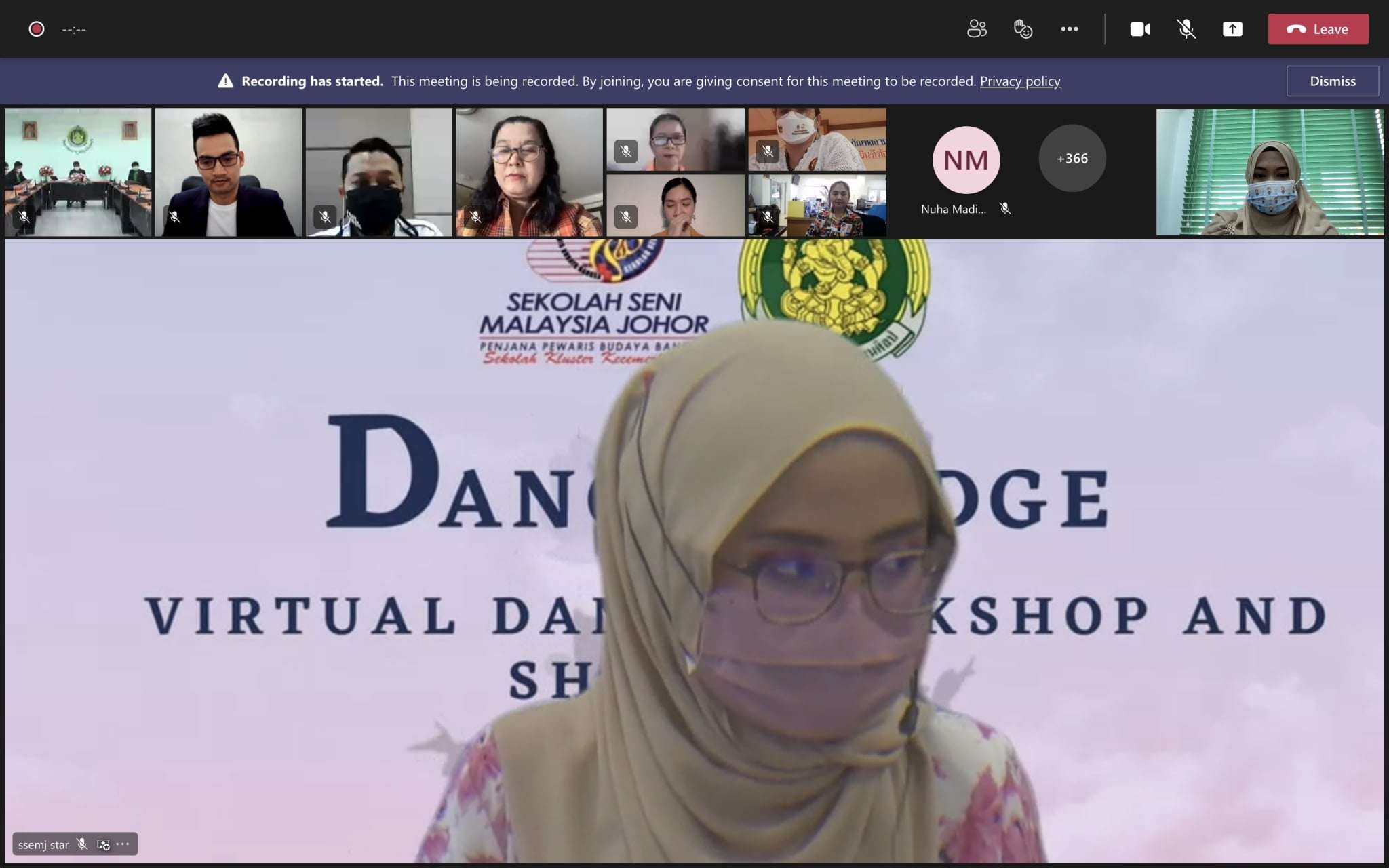Click Nuha Madi's muted microphone icon

(x=1005, y=209)
